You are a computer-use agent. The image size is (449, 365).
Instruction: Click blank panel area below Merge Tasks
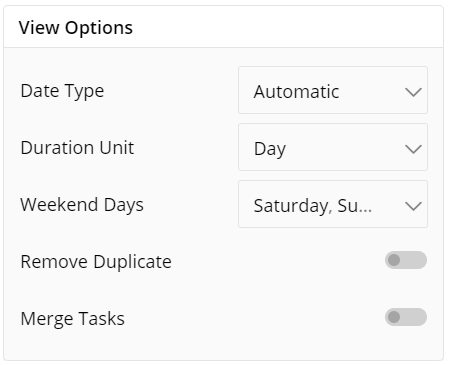(x=223, y=345)
